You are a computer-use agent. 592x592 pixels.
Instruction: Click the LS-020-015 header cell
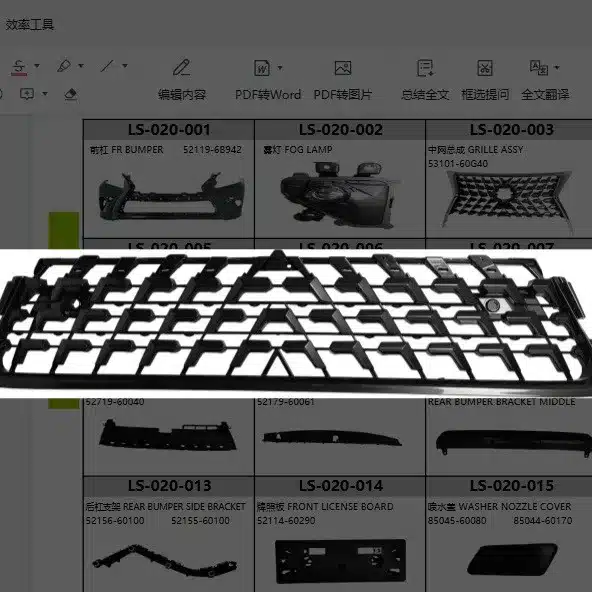point(509,486)
